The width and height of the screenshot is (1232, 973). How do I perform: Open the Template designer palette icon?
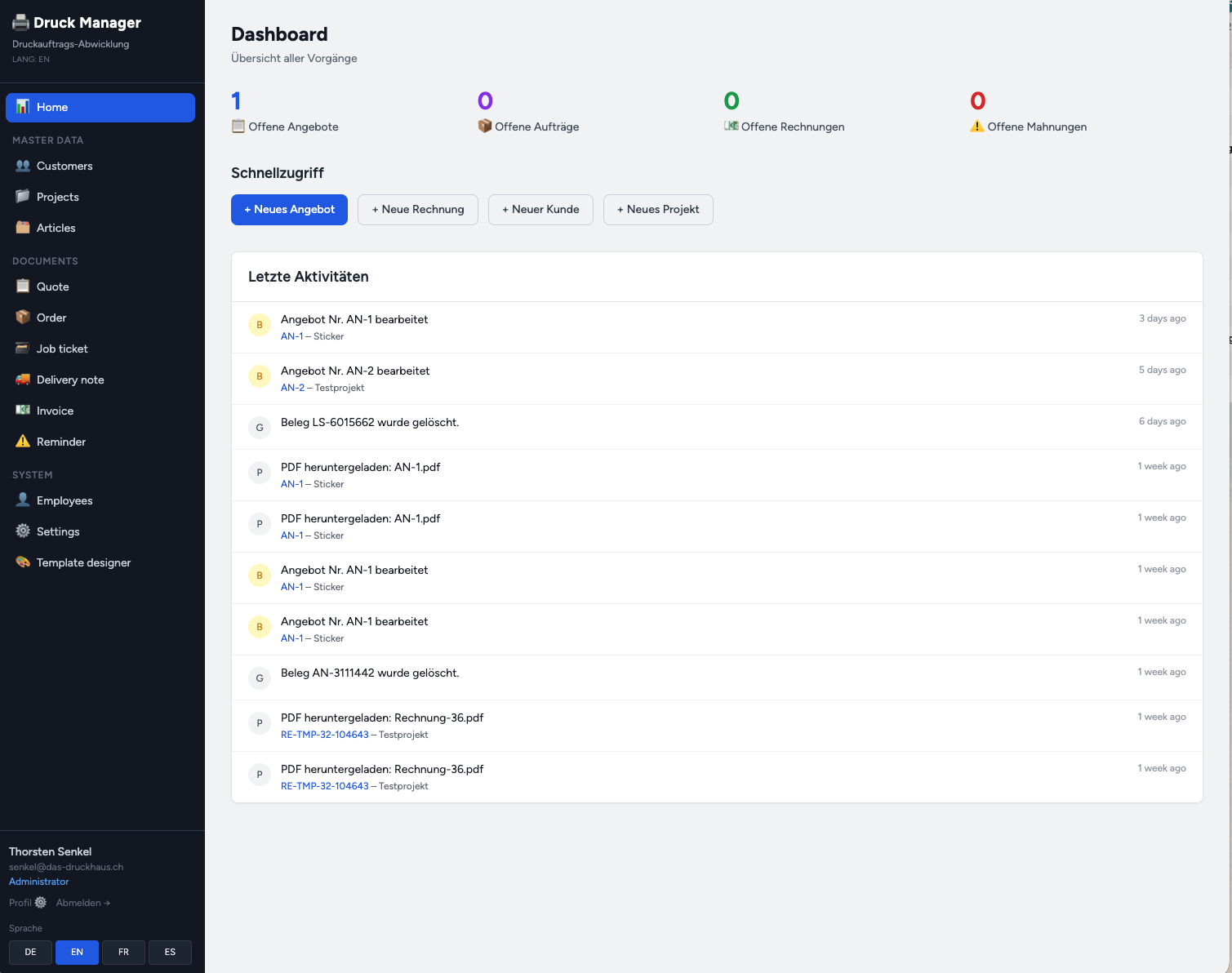(23, 562)
